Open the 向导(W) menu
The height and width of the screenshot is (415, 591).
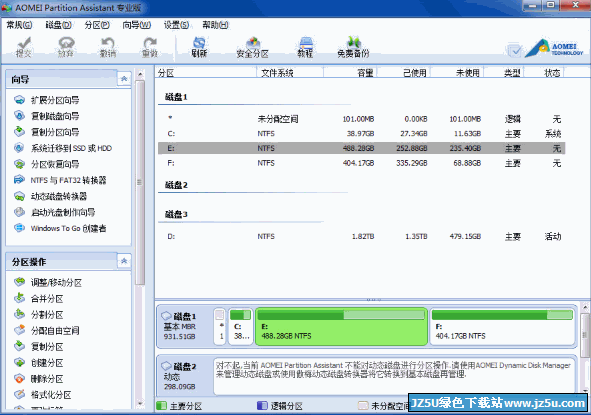[136, 25]
